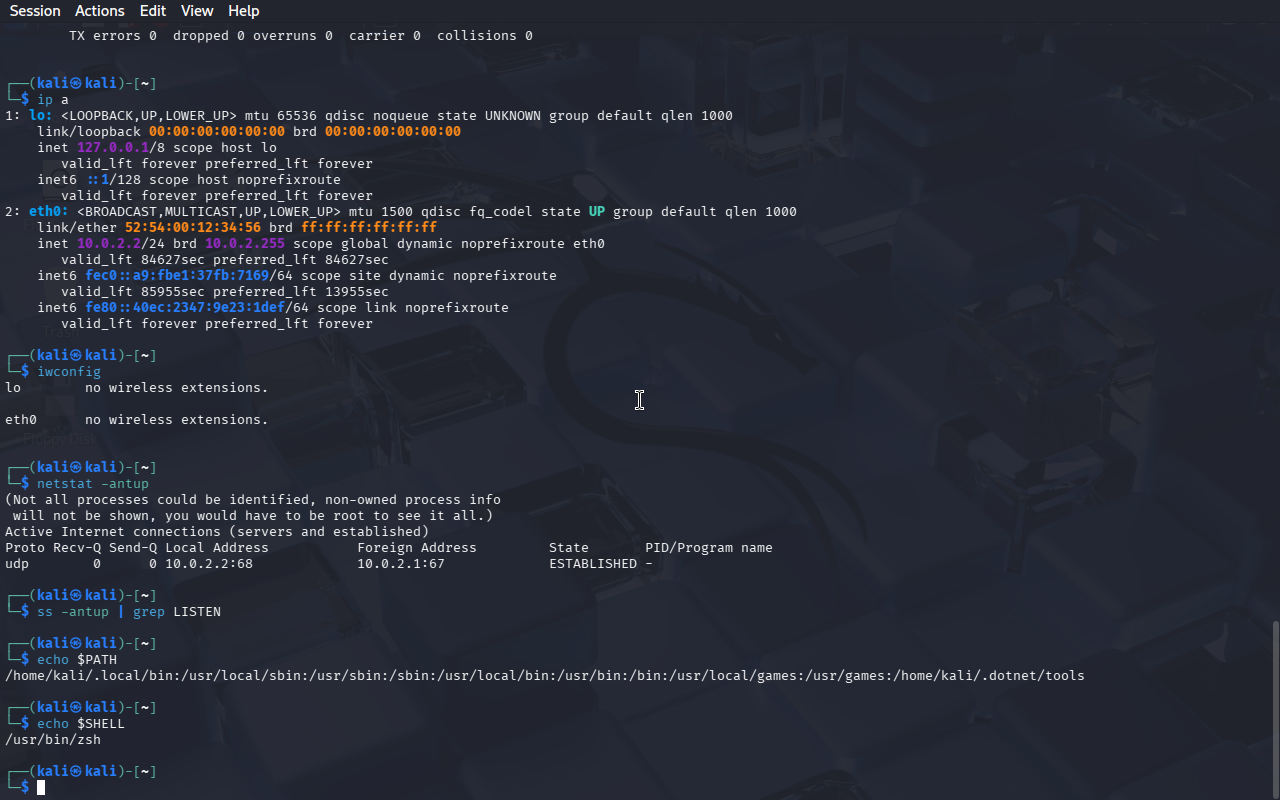Click the eth0 inet address 10.0.2.2
This screenshot has height=800, width=1280.
(109, 243)
